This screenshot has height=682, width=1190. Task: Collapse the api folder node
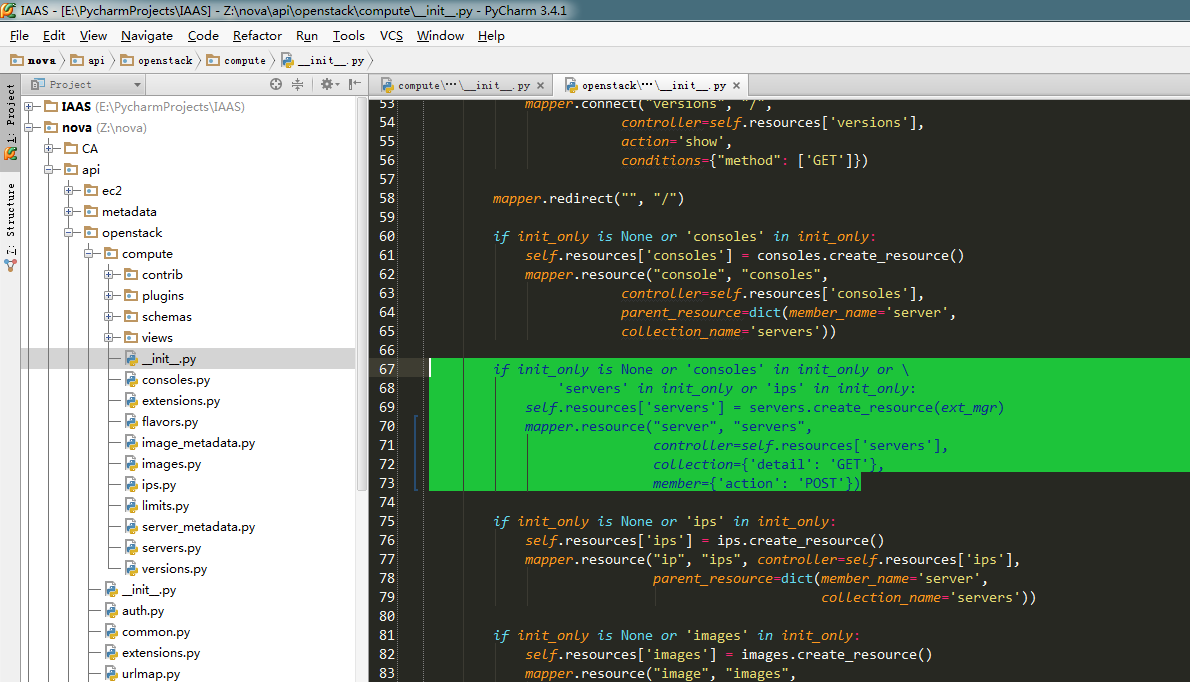(x=49, y=170)
